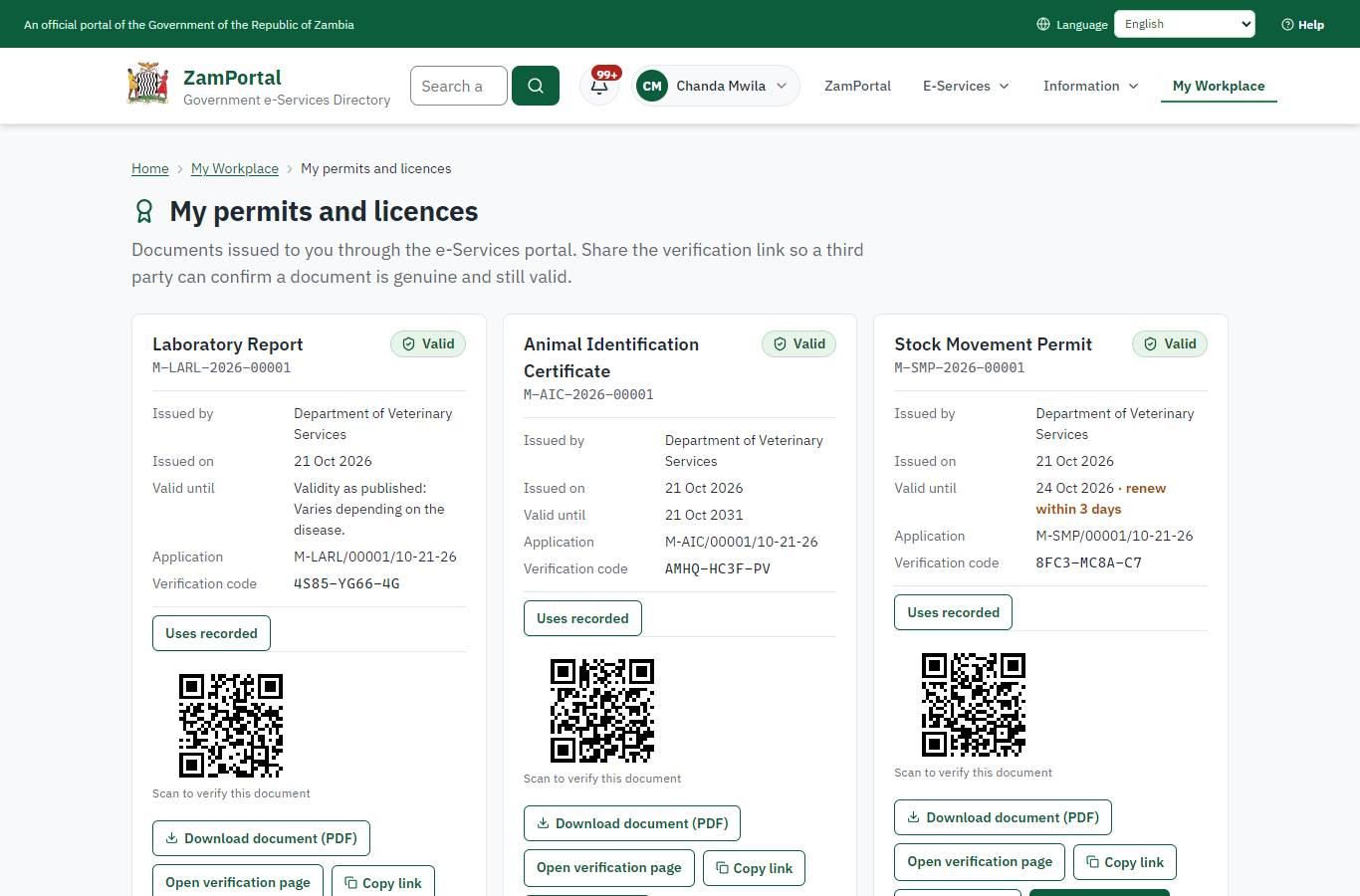
Task: Click the Laboratory Report QR code
Action: tap(231, 726)
